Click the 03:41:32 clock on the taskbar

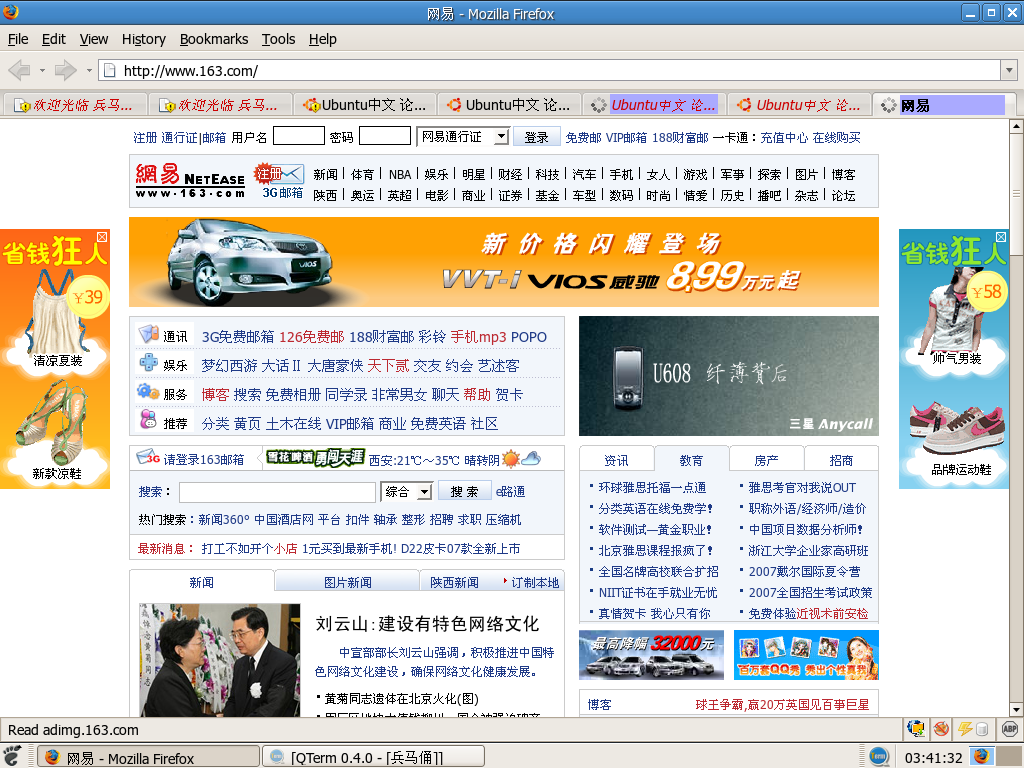(933, 758)
